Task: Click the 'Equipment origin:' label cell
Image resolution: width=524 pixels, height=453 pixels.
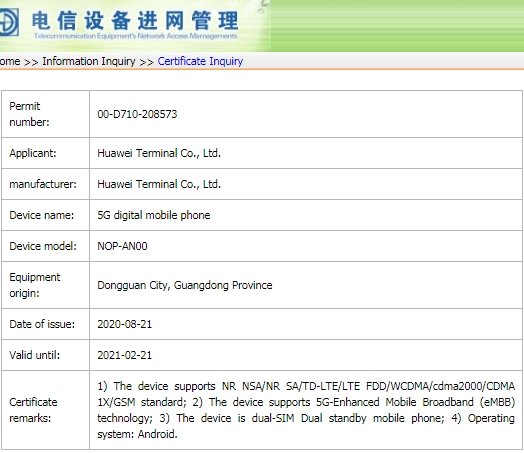Action: (x=45, y=285)
